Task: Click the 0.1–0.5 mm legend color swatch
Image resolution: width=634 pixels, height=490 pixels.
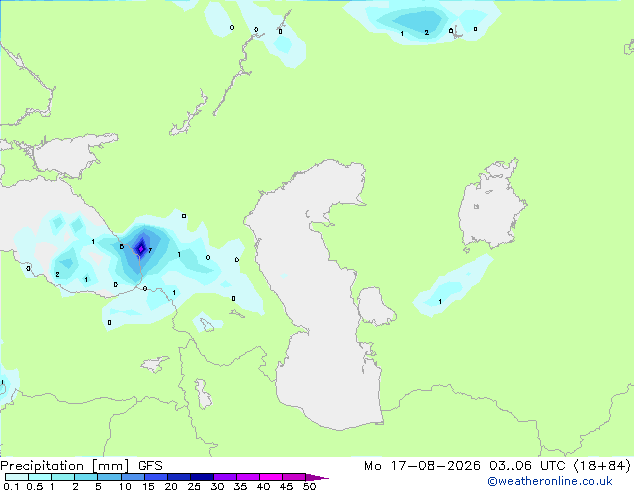Action: tap(17, 477)
